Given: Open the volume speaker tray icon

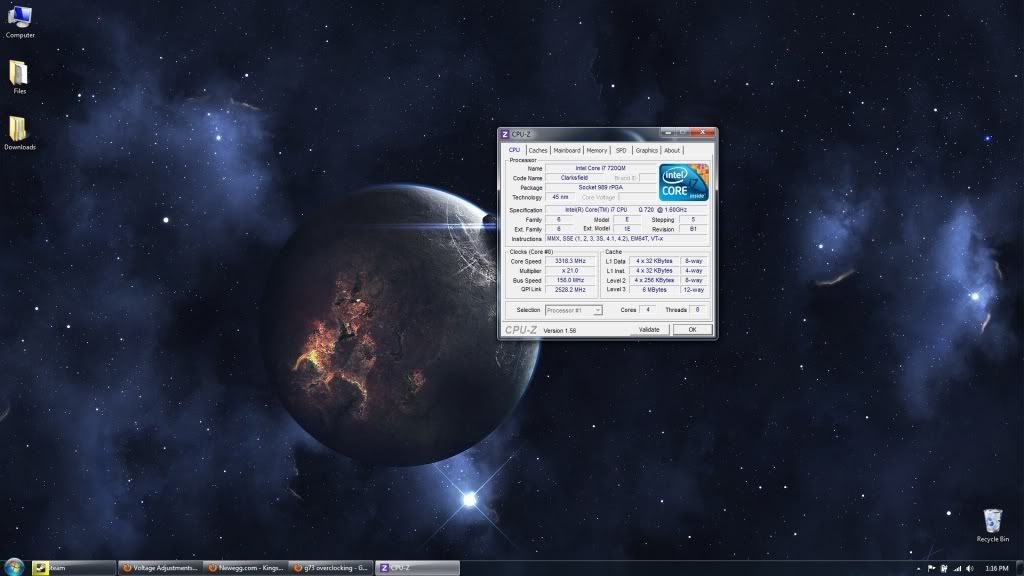Looking at the screenshot, I should pyautogui.click(x=969, y=569).
